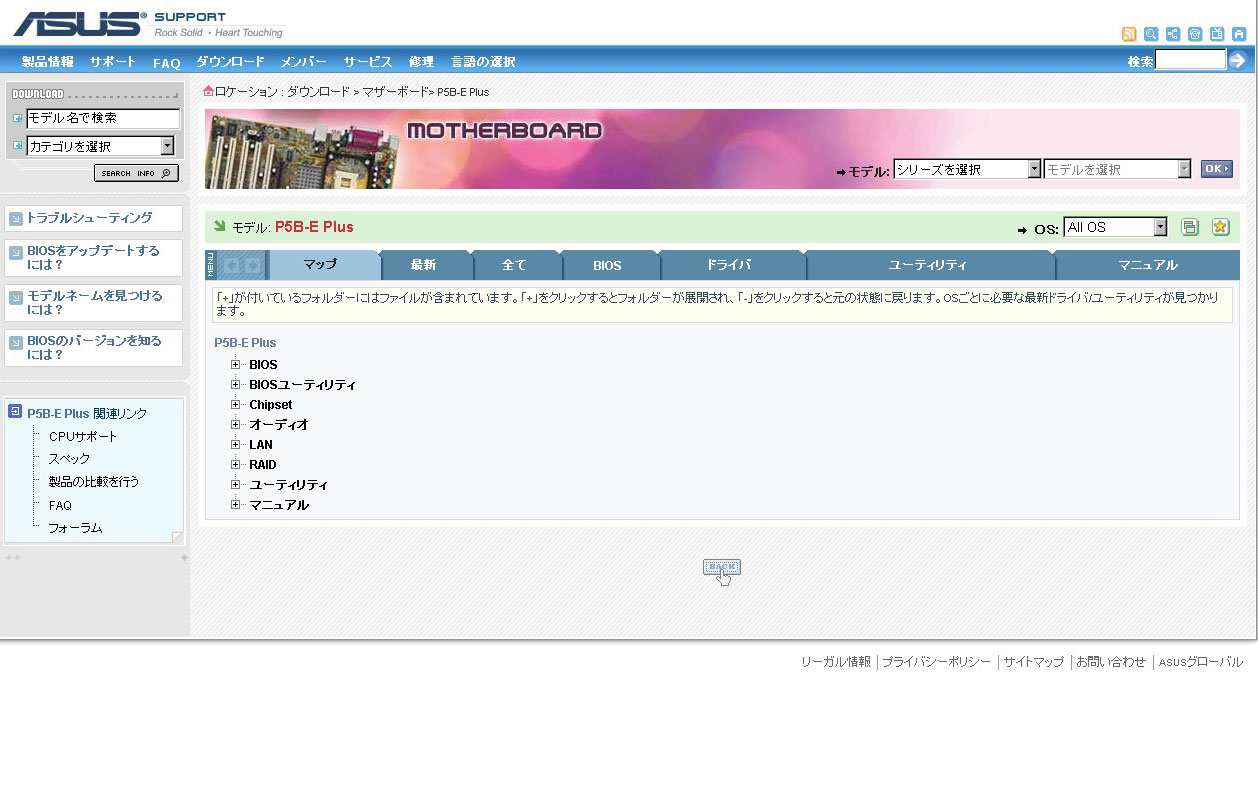The width and height of the screenshot is (1258, 809).
Task: Click the SEARCH INFO button
Action: tap(136, 173)
